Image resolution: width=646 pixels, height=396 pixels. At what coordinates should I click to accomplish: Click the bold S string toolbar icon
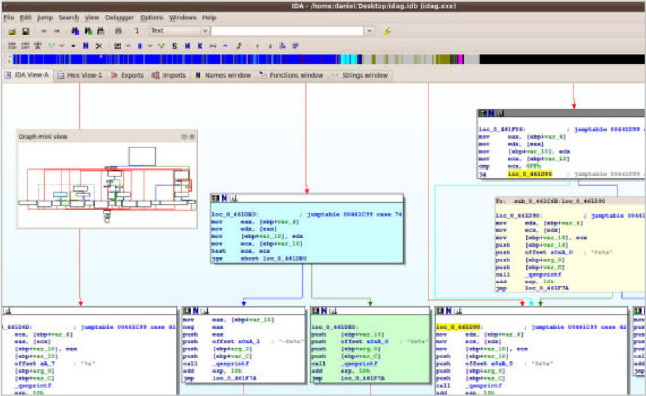pos(174,46)
